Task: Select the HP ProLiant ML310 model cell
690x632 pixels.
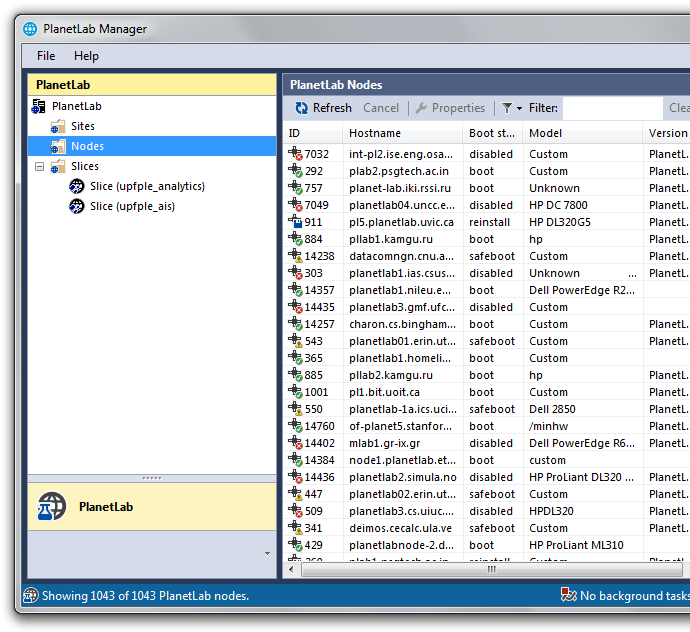Action: (x=576, y=545)
